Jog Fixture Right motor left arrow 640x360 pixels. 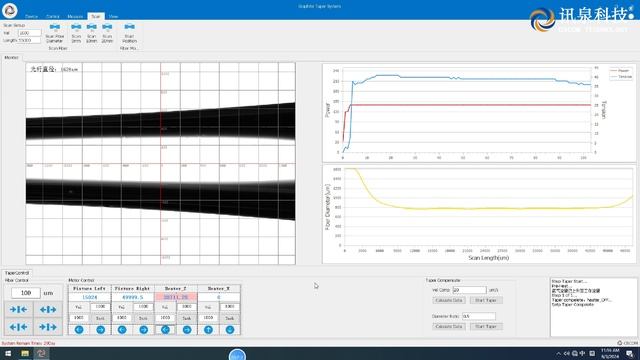[122, 330]
